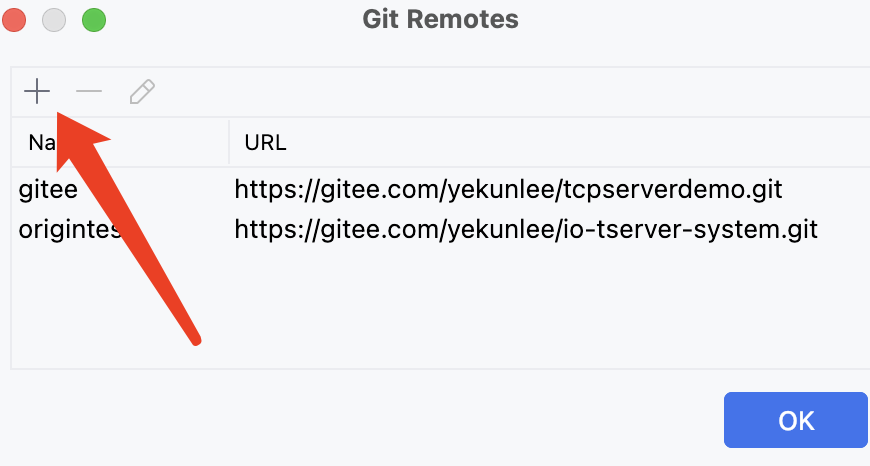
Task: Click the red arrow's pointed head
Action: coord(62,118)
